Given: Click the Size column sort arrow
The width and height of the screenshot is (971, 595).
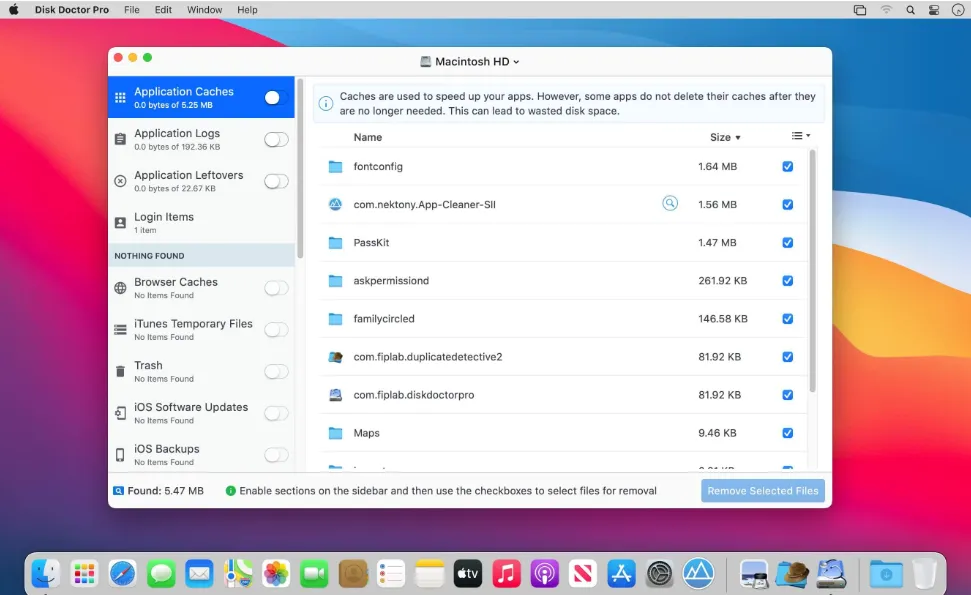Looking at the screenshot, I should click(x=738, y=137).
